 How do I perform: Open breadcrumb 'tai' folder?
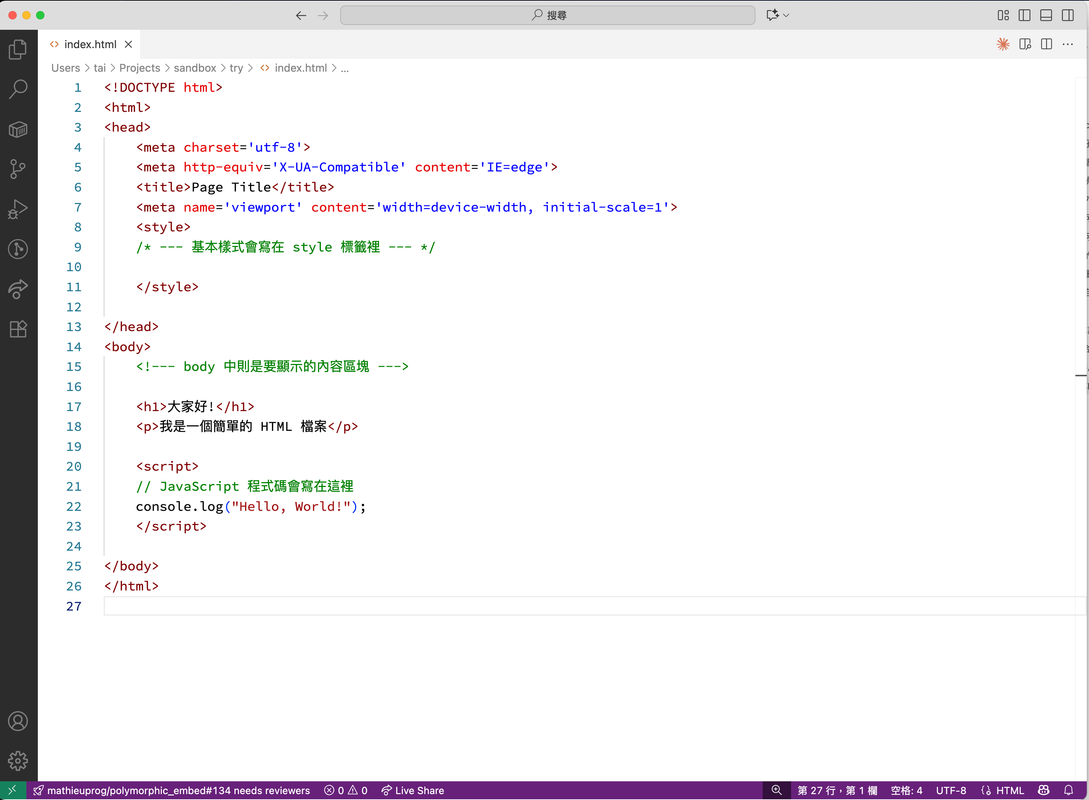click(x=100, y=68)
